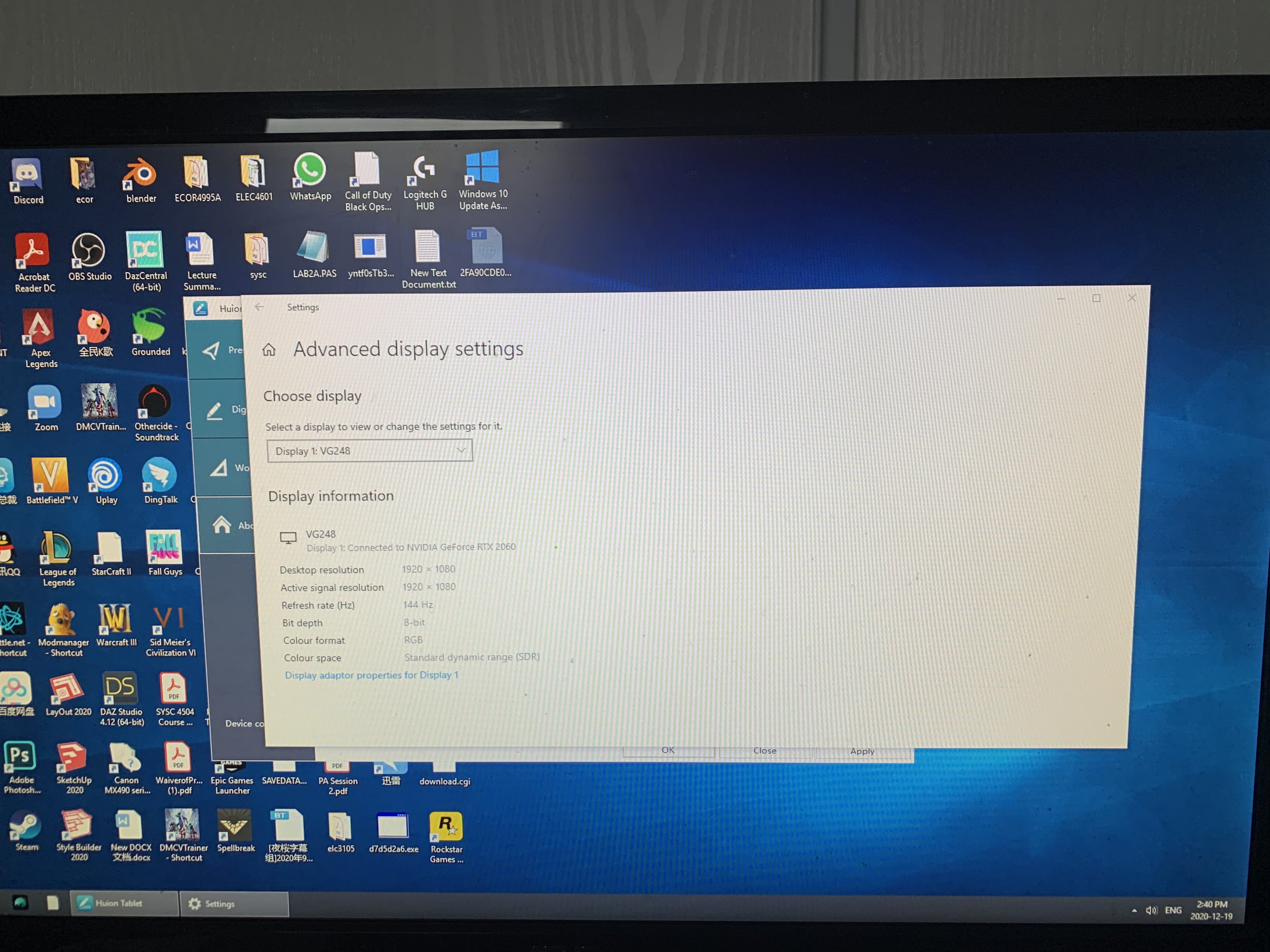Open Modmanager Shortcut icon
1270x952 pixels.
click(x=63, y=630)
